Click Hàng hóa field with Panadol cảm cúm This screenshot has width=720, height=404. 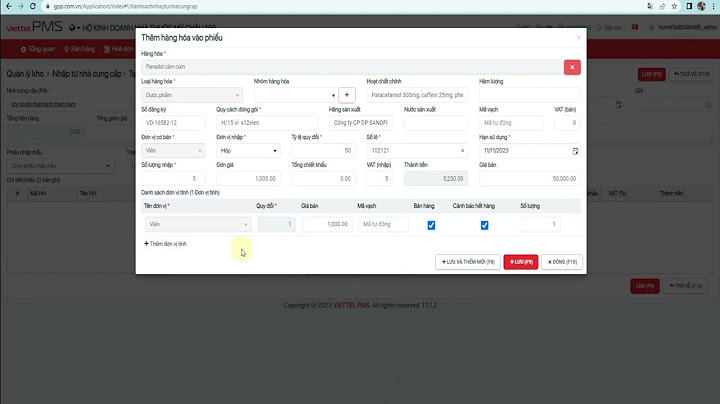tap(352, 67)
